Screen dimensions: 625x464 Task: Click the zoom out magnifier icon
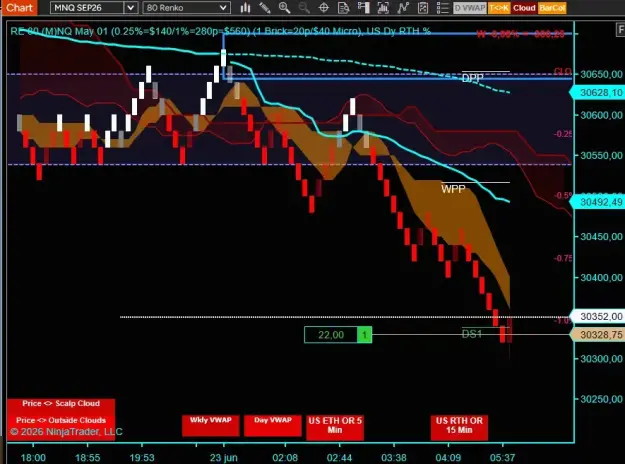[304, 8]
